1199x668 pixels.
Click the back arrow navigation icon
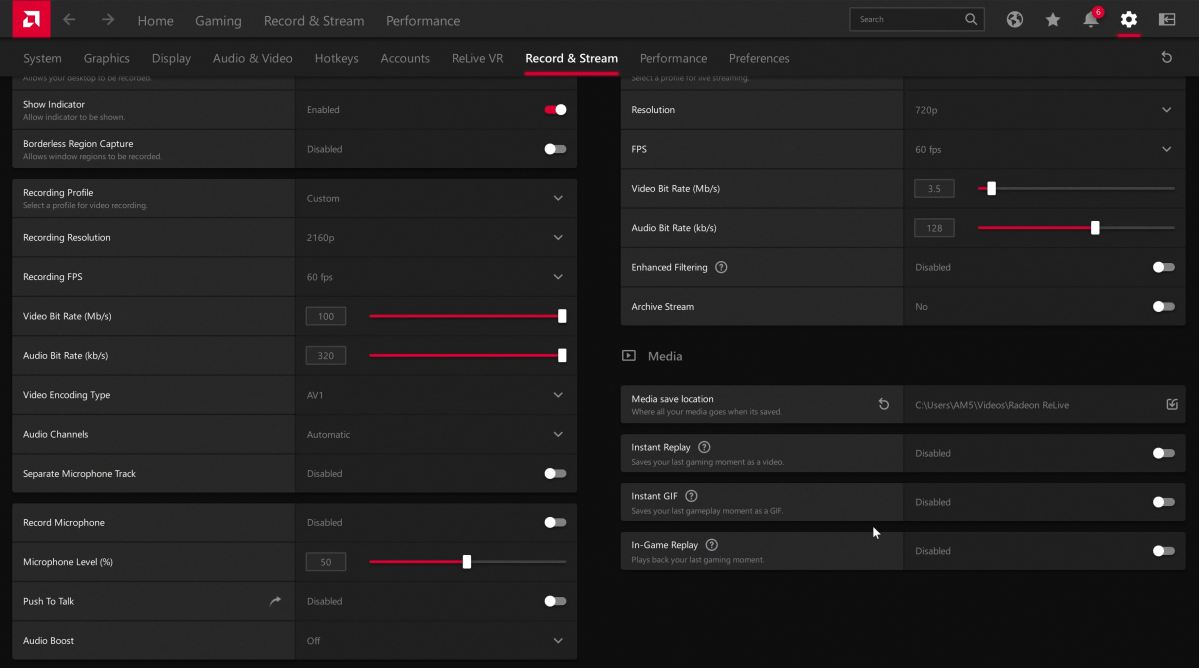pyautogui.click(x=69, y=20)
